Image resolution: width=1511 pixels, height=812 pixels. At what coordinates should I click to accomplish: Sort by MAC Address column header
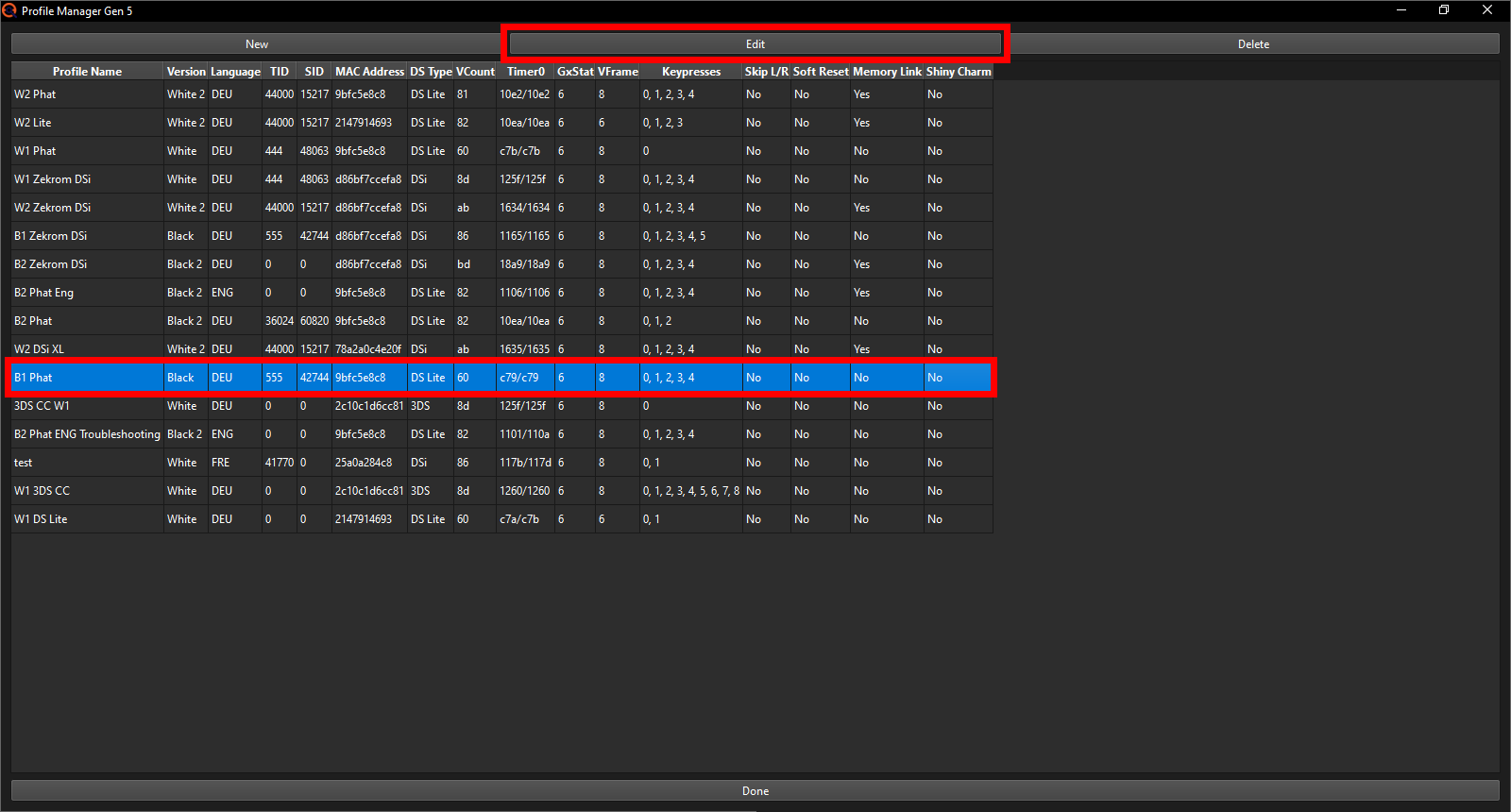pos(369,72)
